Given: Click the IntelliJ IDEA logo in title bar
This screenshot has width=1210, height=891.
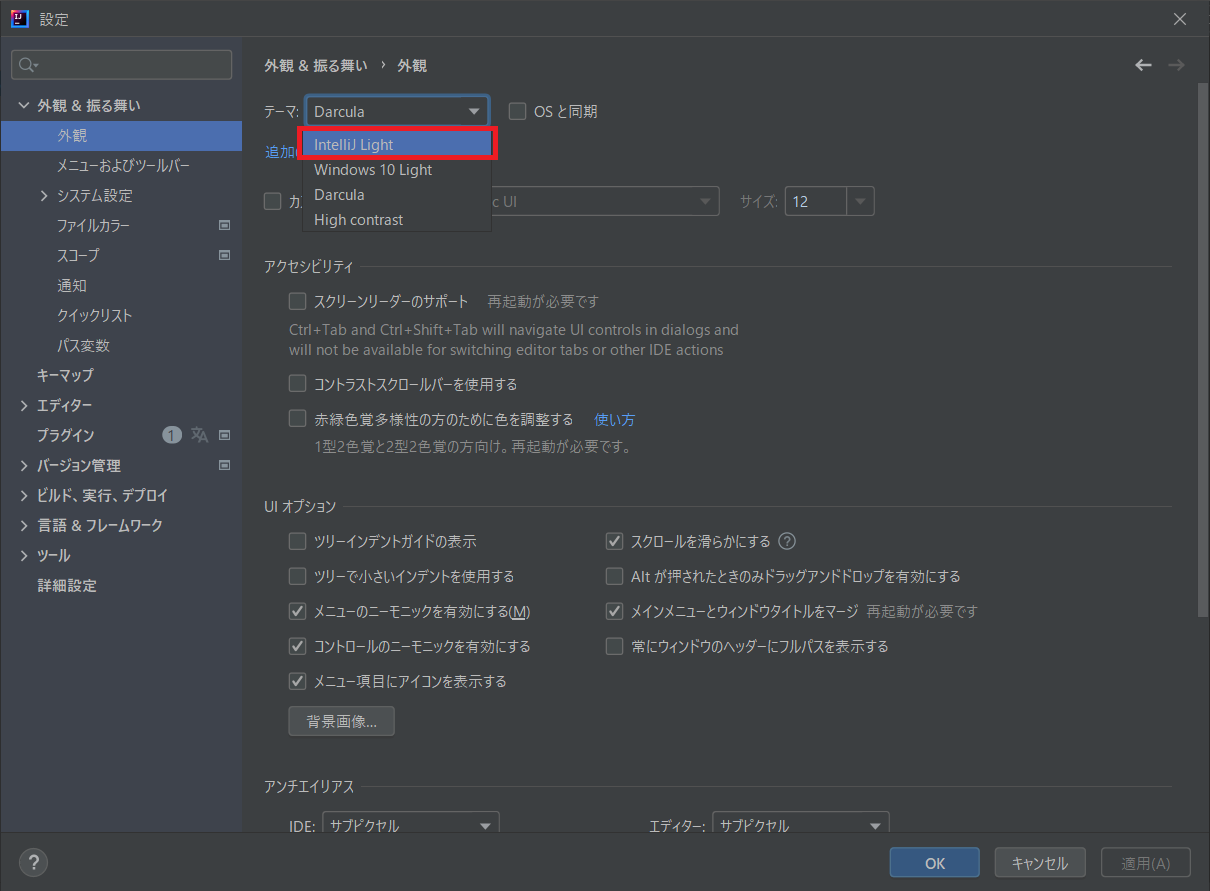Looking at the screenshot, I should tap(19, 19).
